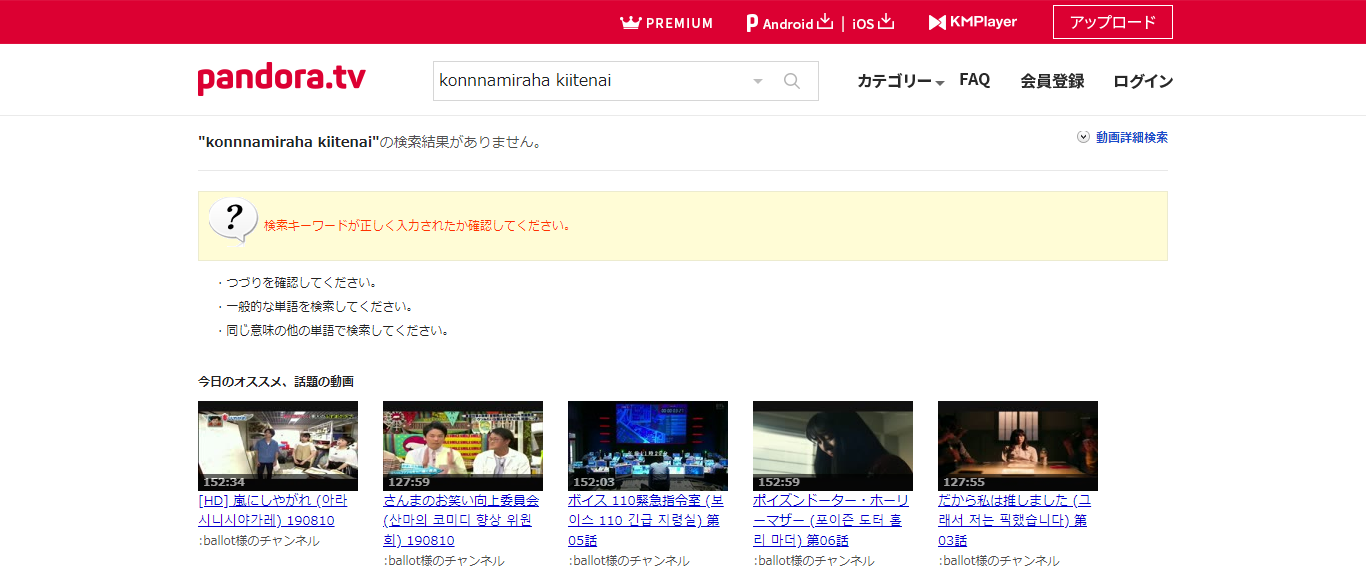This screenshot has height=576, width=1366.
Task: Click the search keyword input field
Action: pyautogui.click(x=589, y=81)
